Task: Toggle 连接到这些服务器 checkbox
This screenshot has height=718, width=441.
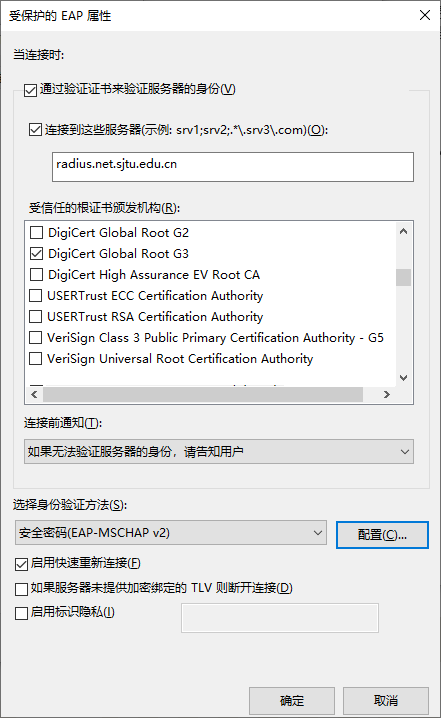Action: (35, 130)
